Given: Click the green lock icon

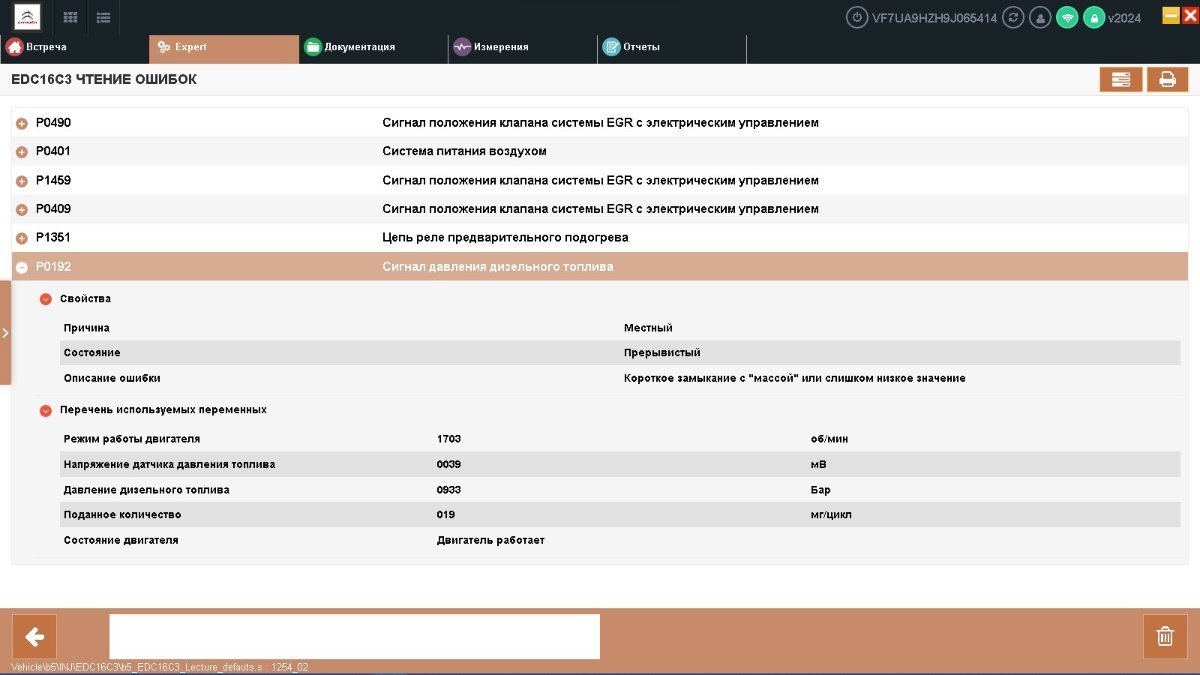Looking at the screenshot, I should [1094, 17].
